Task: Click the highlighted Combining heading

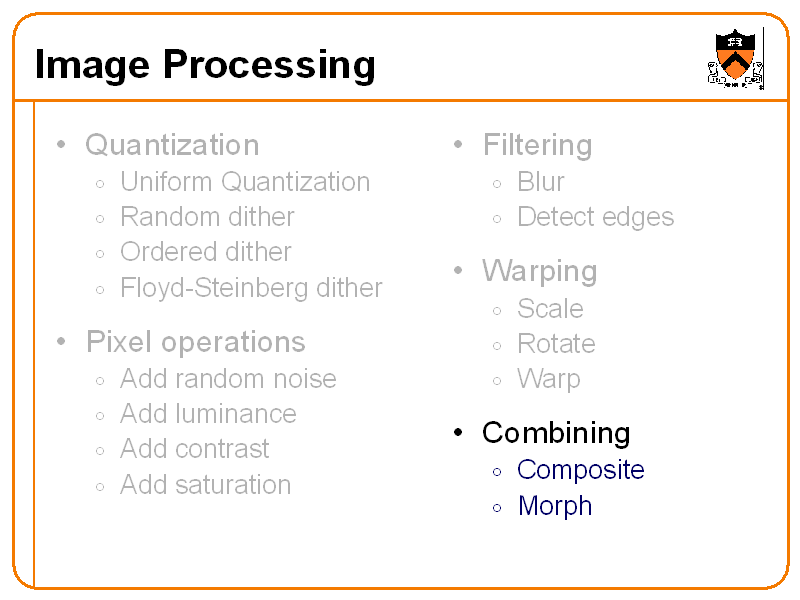Action: click(x=556, y=433)
